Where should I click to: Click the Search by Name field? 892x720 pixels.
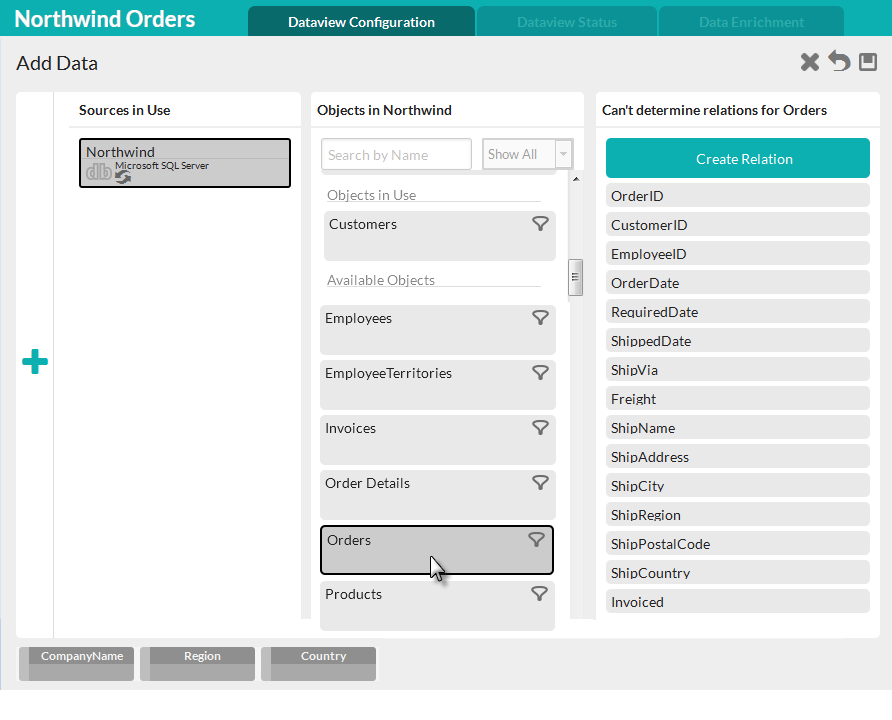397,154
